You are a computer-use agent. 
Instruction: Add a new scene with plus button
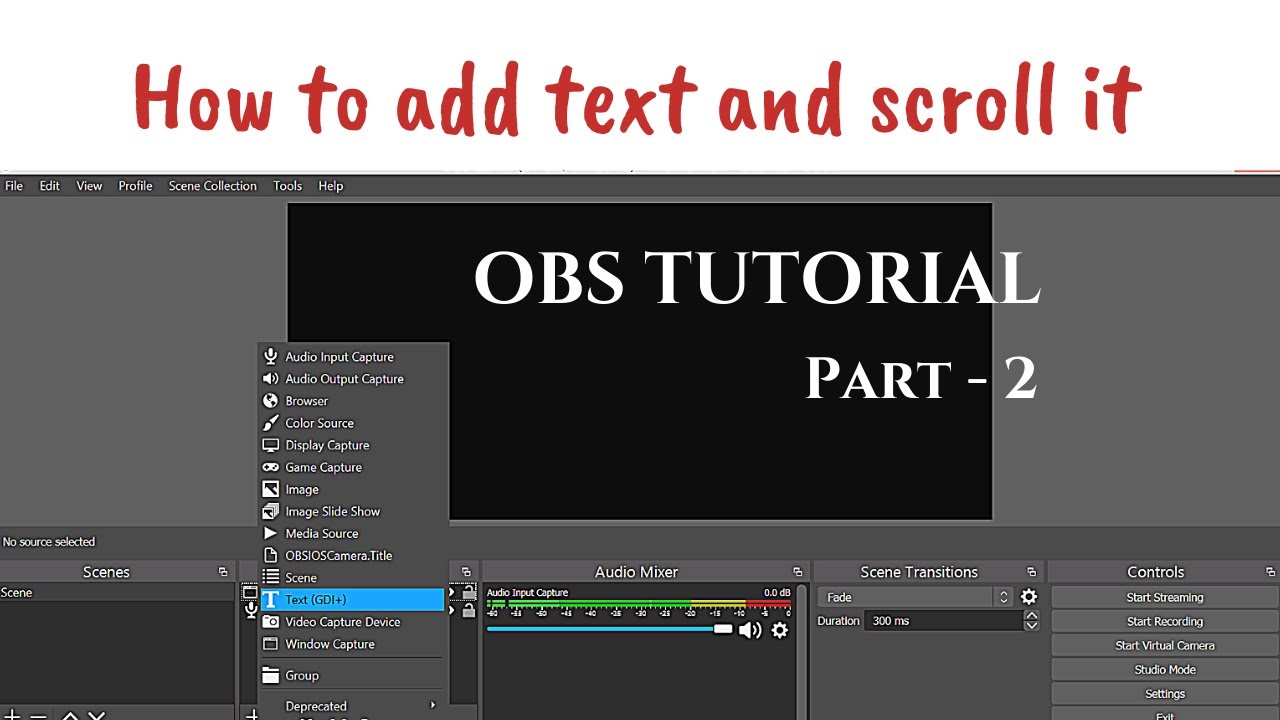click(13, 715)
